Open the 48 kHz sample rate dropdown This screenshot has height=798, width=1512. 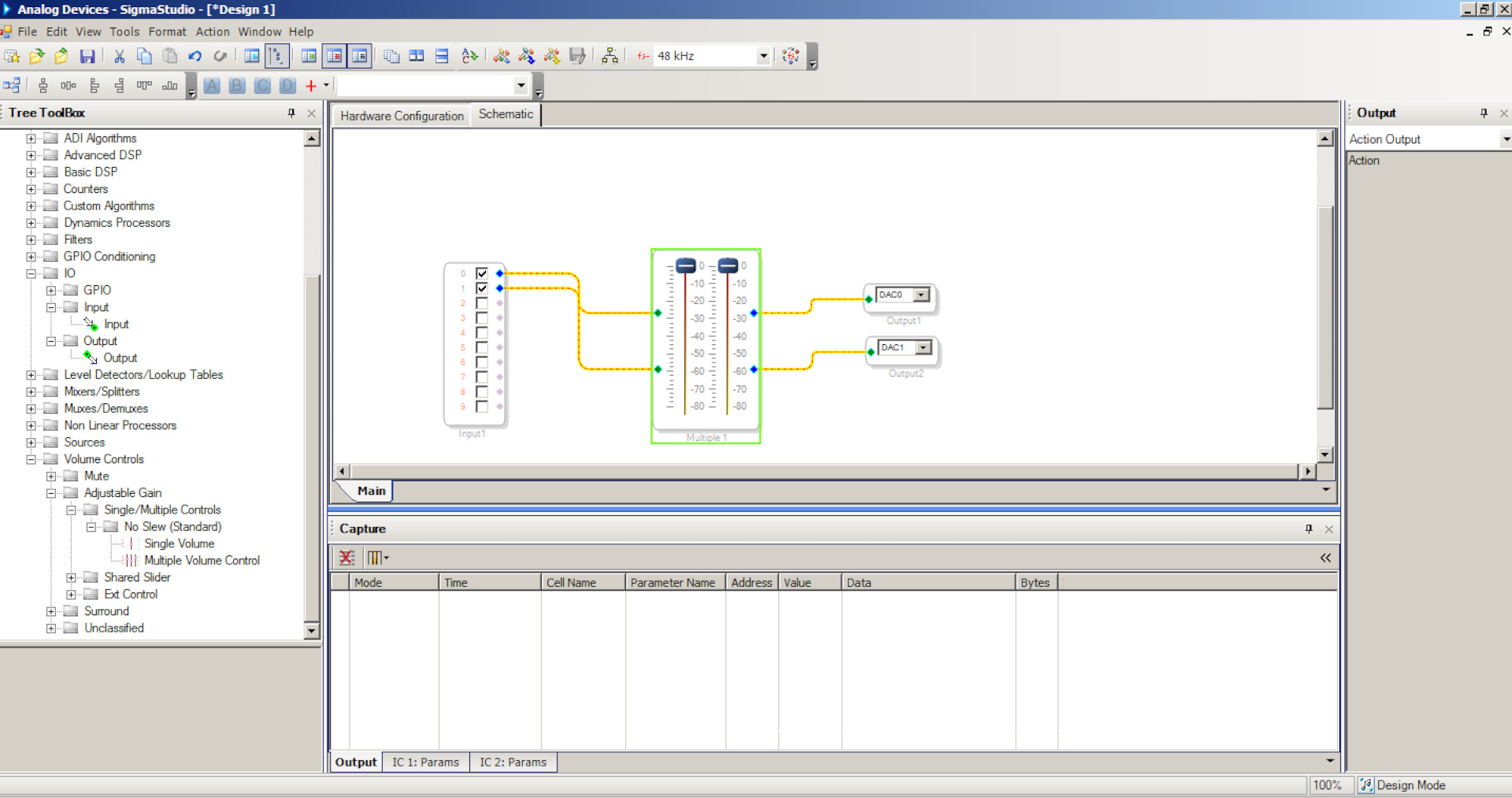pos(762,56)
